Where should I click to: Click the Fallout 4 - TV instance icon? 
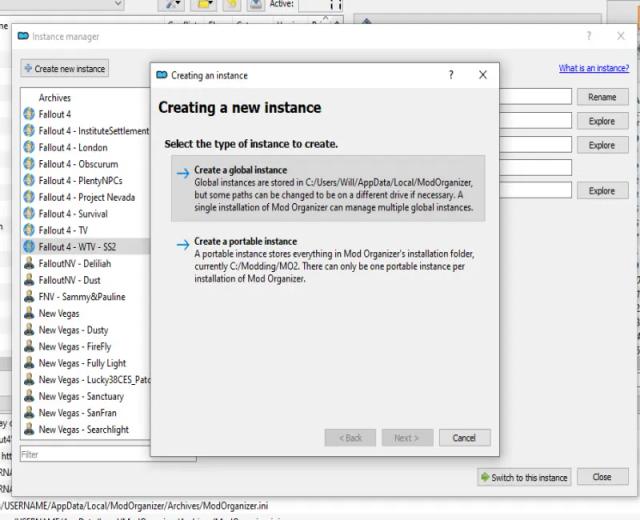(29, 230)
